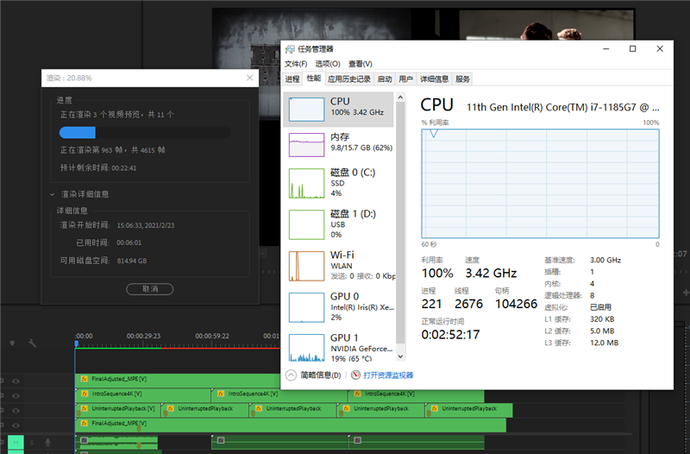
Task: Click fx badge on first IntroSequence4K clip
Action: click(84, 394)
